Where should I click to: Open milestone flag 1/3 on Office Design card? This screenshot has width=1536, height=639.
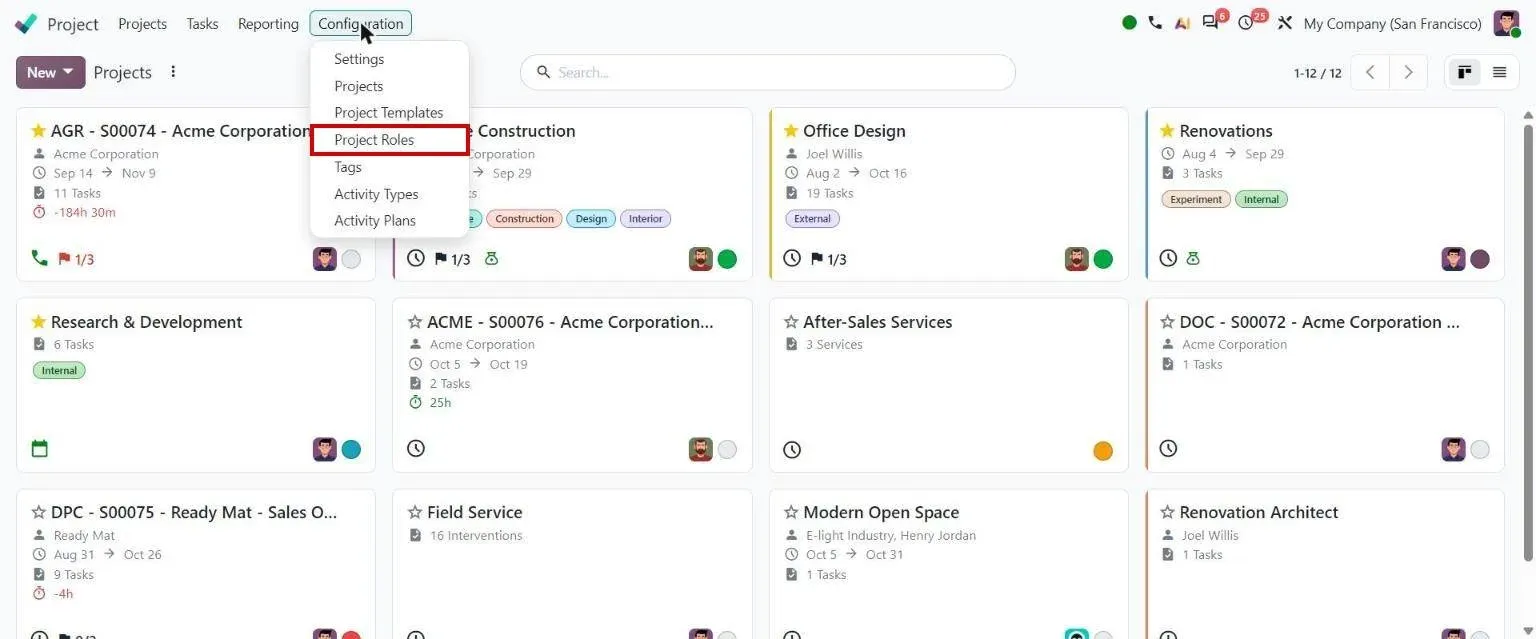(x=828, y=259)
